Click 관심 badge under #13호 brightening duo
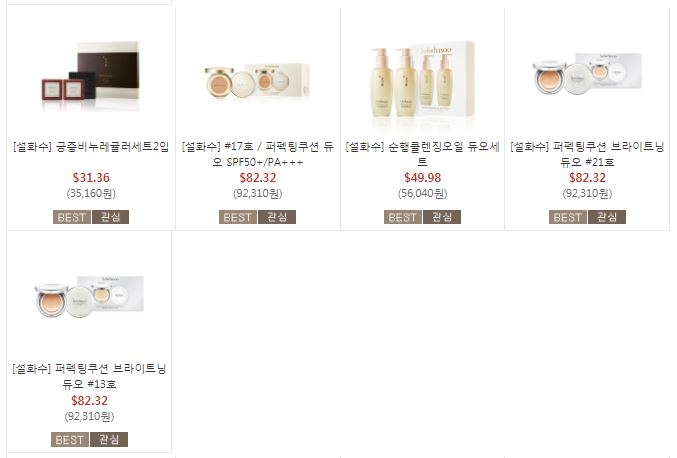 point(109,439)
